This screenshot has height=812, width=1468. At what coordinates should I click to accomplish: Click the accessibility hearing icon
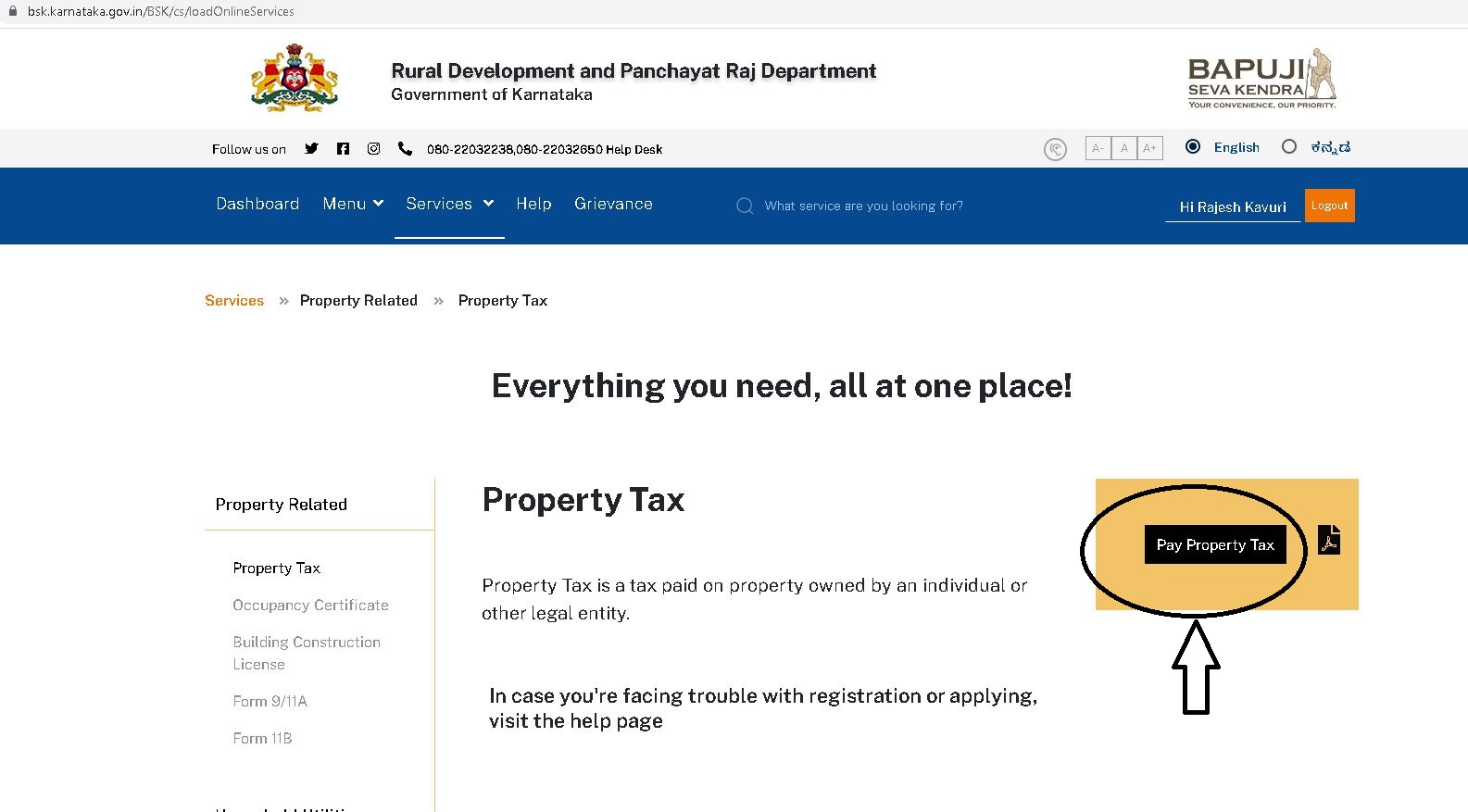(x=1055, y=149)
